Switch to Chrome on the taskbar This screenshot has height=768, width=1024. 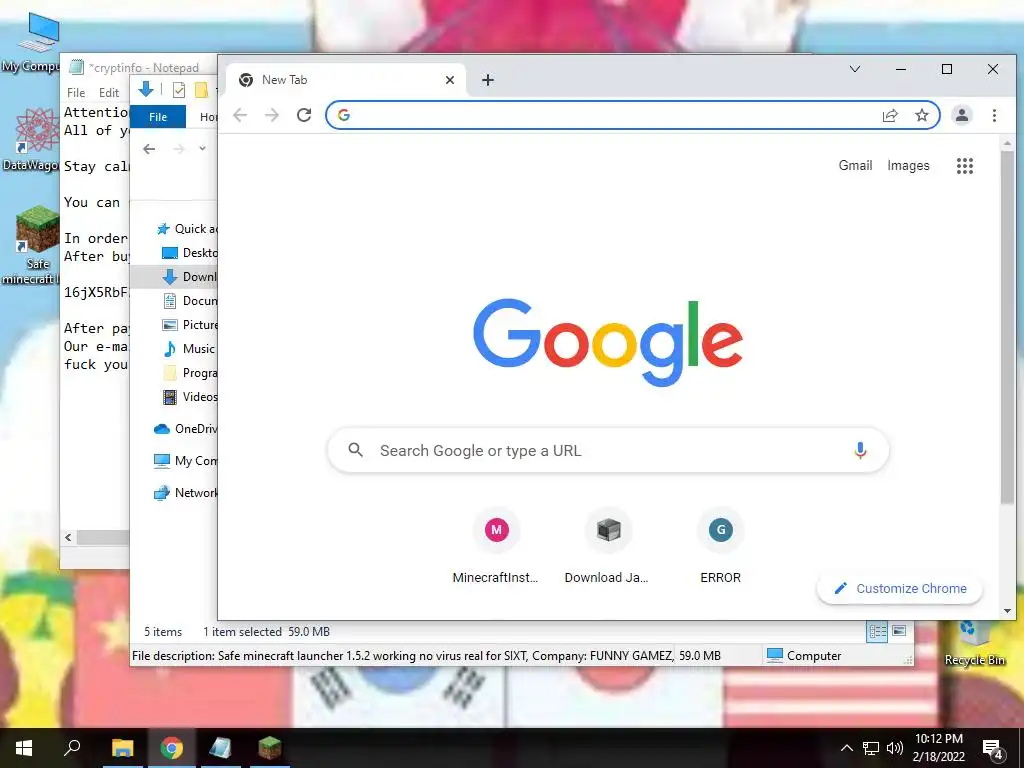tap(171, 748)
